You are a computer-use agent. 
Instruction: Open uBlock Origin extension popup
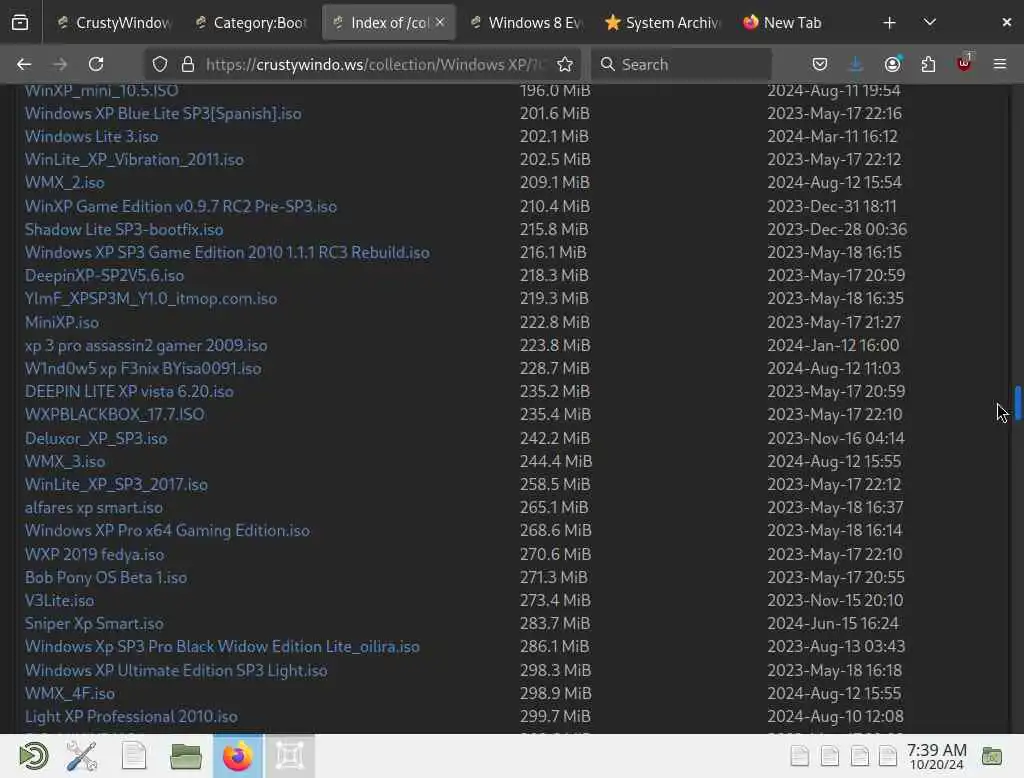point(964,63)
